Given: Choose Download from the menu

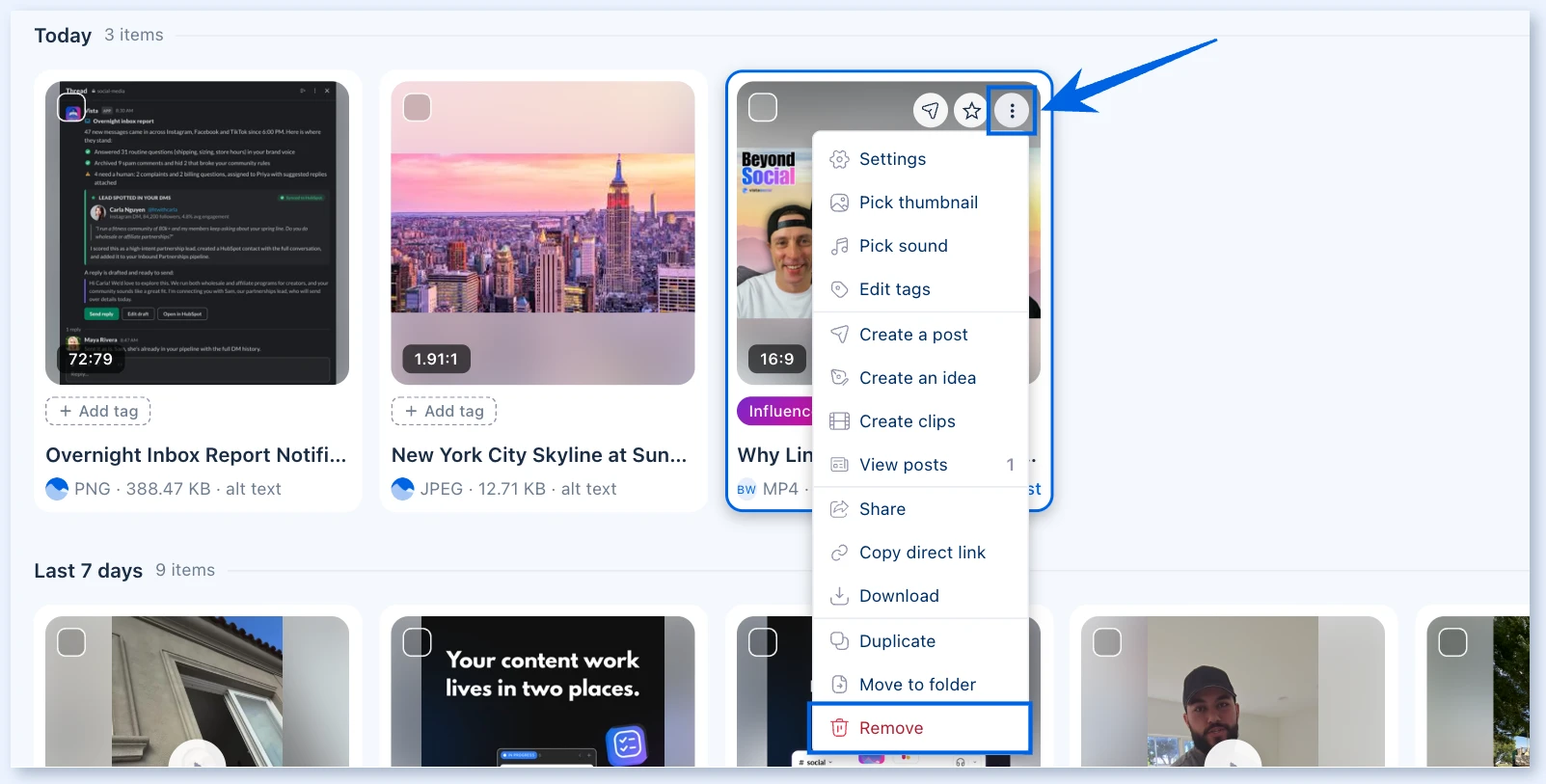Looking at the screenshot, I should coord(920,596).
